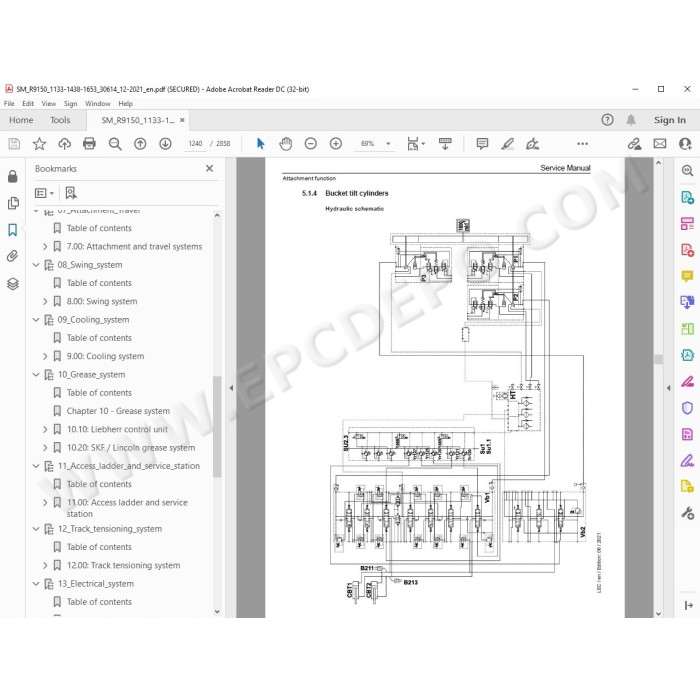This screenshot has height=700, width=700.
Task: Open the View menu
Action: [x=49, y=104]
